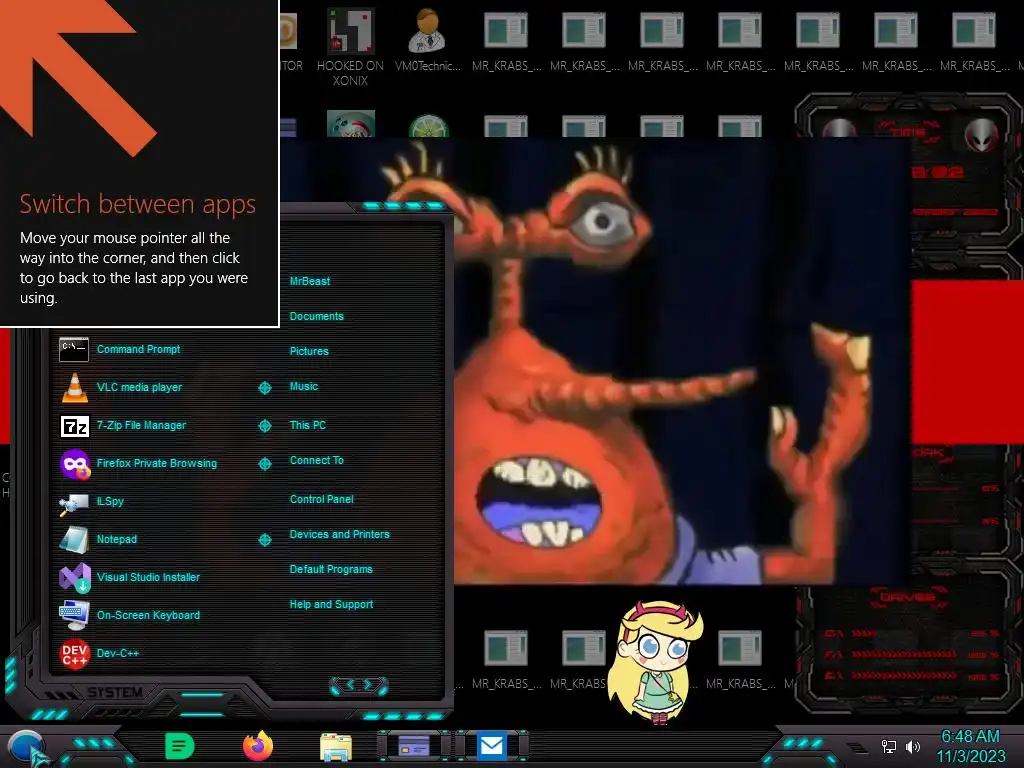The width and height of the screenshot is (1024, 768).
Task: Click the volume speaker icon in the tray
Action: 912,746
